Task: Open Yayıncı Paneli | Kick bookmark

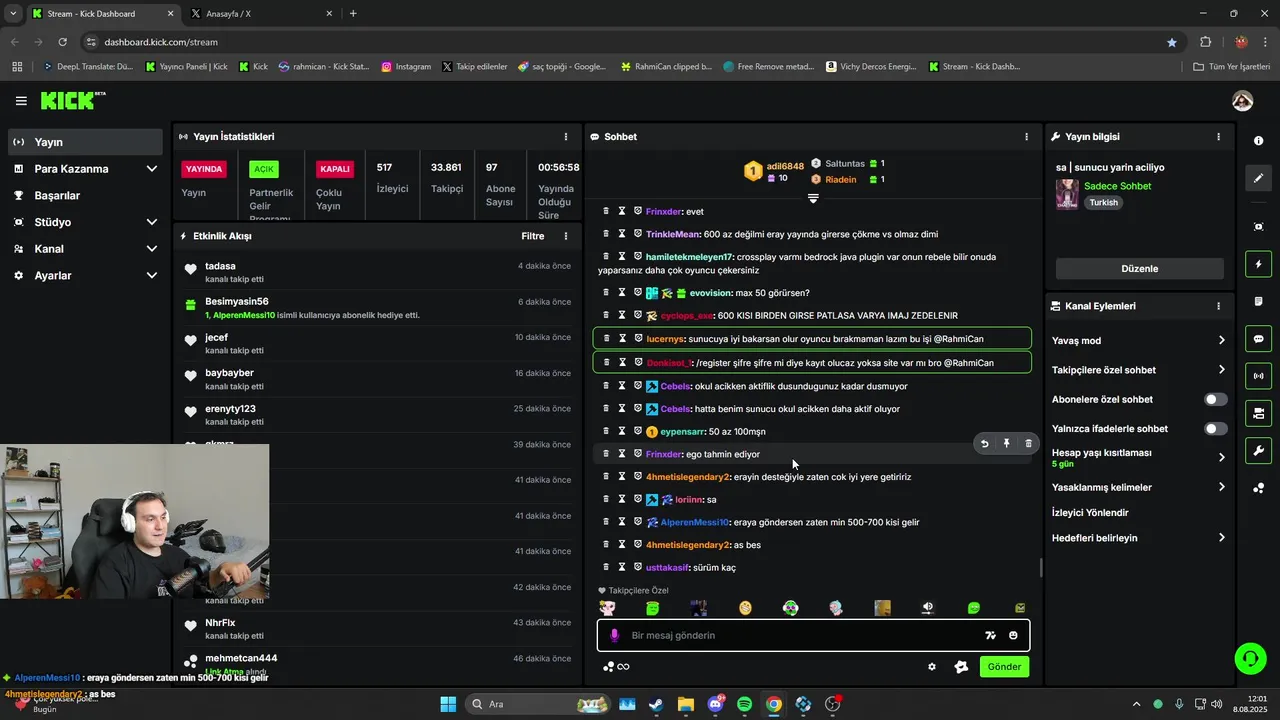Action: tap(187, 66)
